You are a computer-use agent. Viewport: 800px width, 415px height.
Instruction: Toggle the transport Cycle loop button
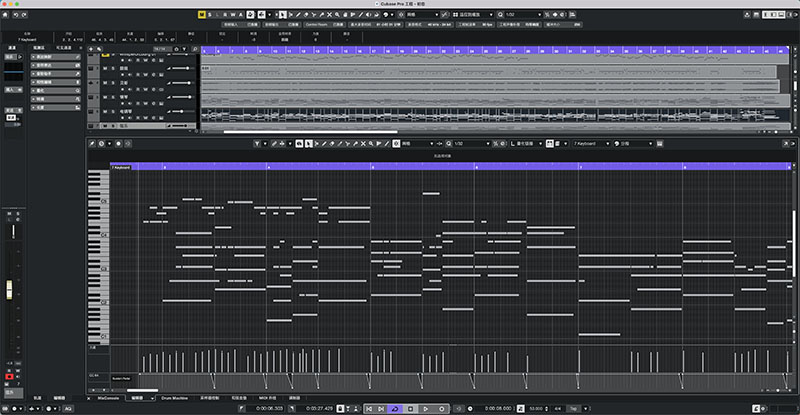click(x=394, y=409)
